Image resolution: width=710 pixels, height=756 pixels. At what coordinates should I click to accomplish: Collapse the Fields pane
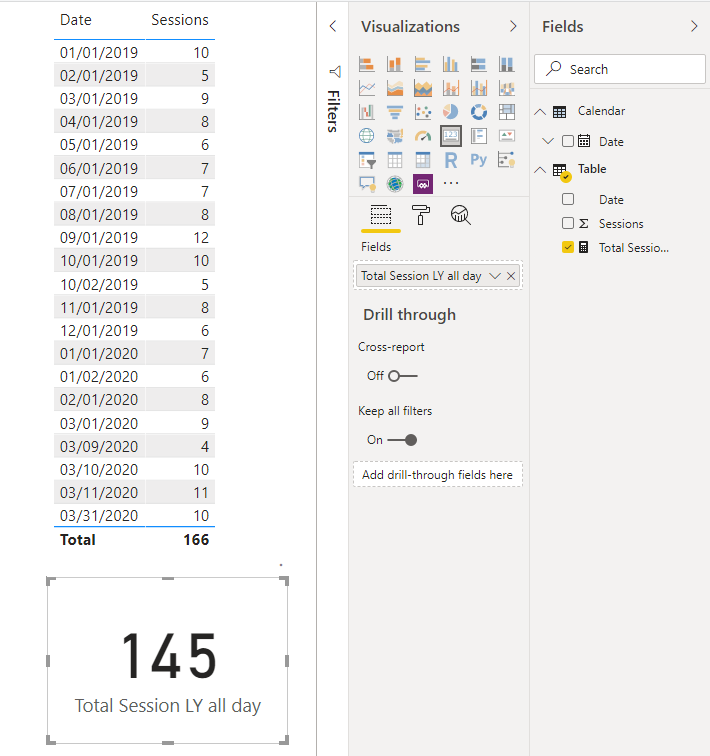click(694, 26)
